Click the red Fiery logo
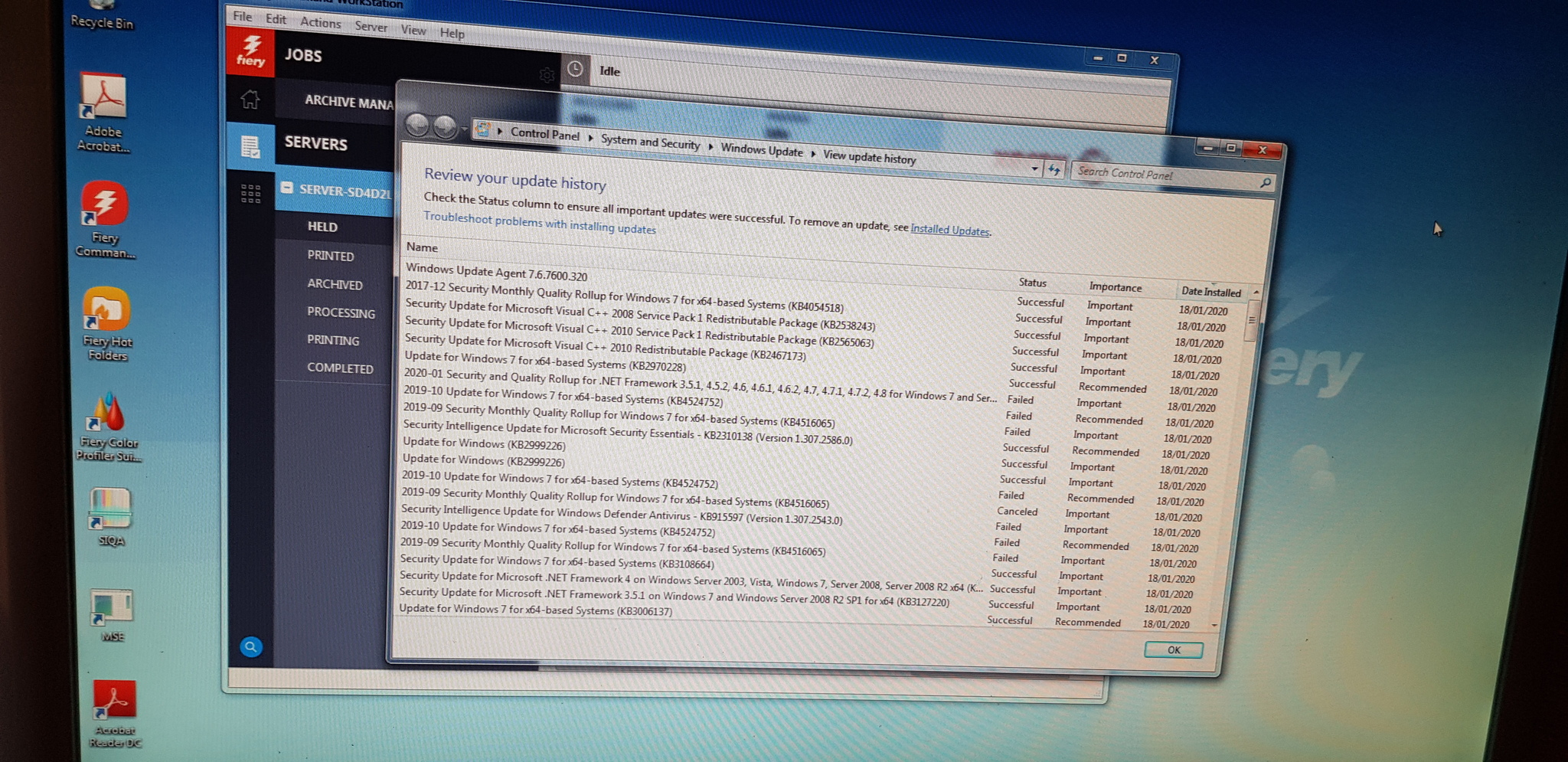1568x762 pixels. [250, 52]
